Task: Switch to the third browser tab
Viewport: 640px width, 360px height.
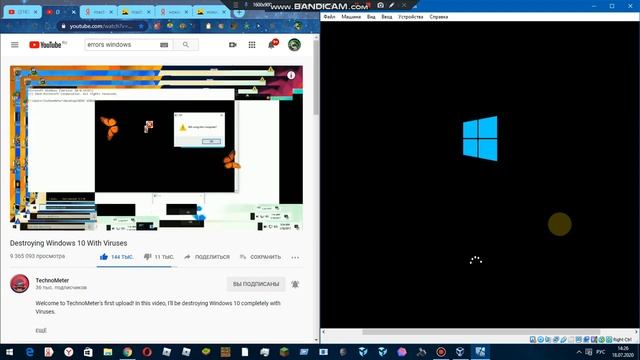Action: point(98,12)
